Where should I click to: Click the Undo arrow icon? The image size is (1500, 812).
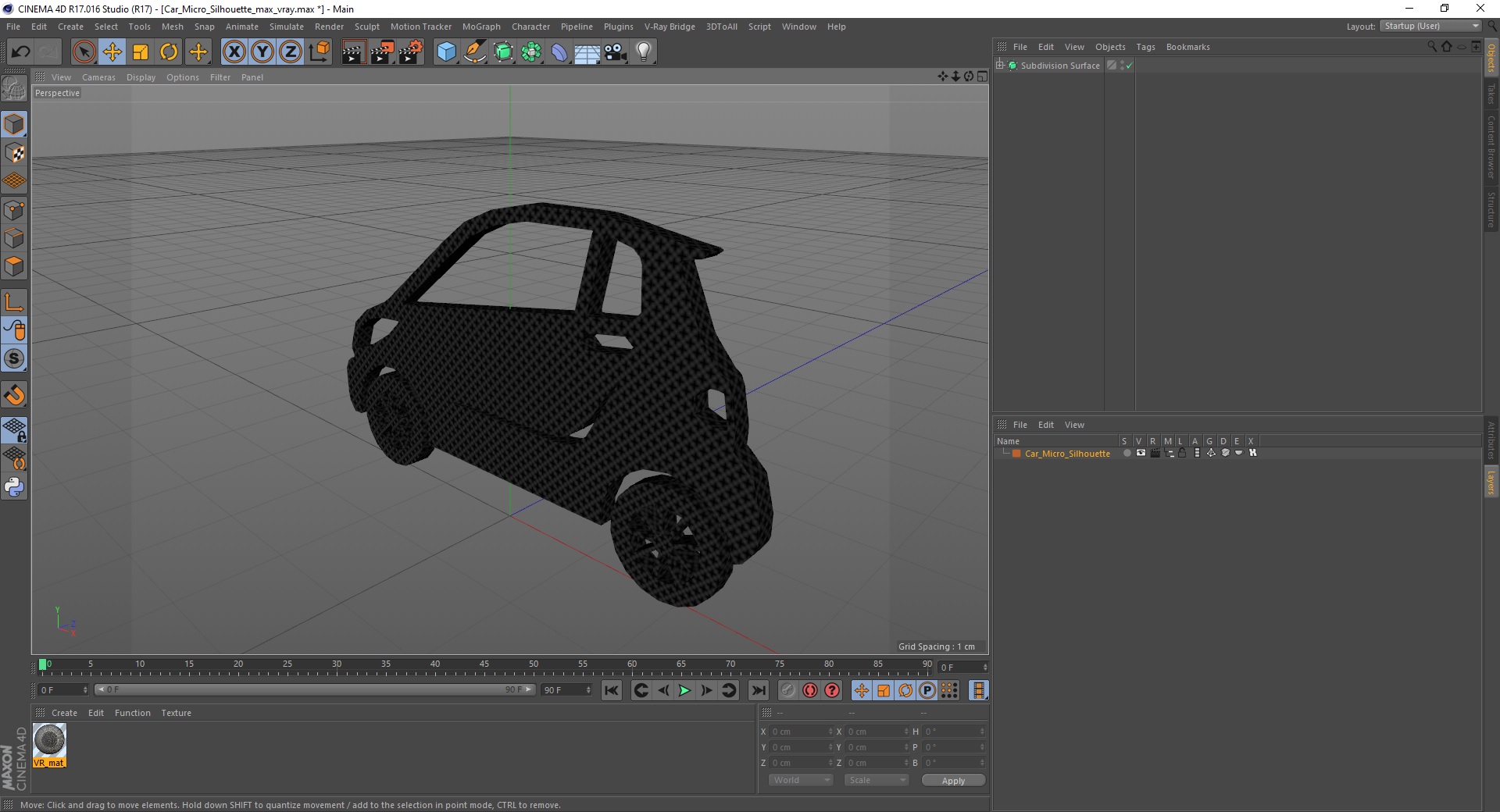20,52
